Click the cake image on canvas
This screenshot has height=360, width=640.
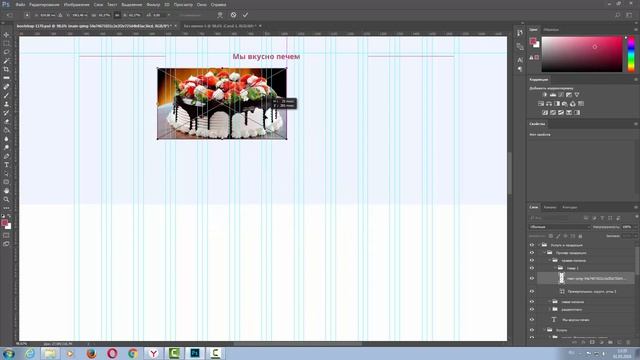click(x=222, y=103)
